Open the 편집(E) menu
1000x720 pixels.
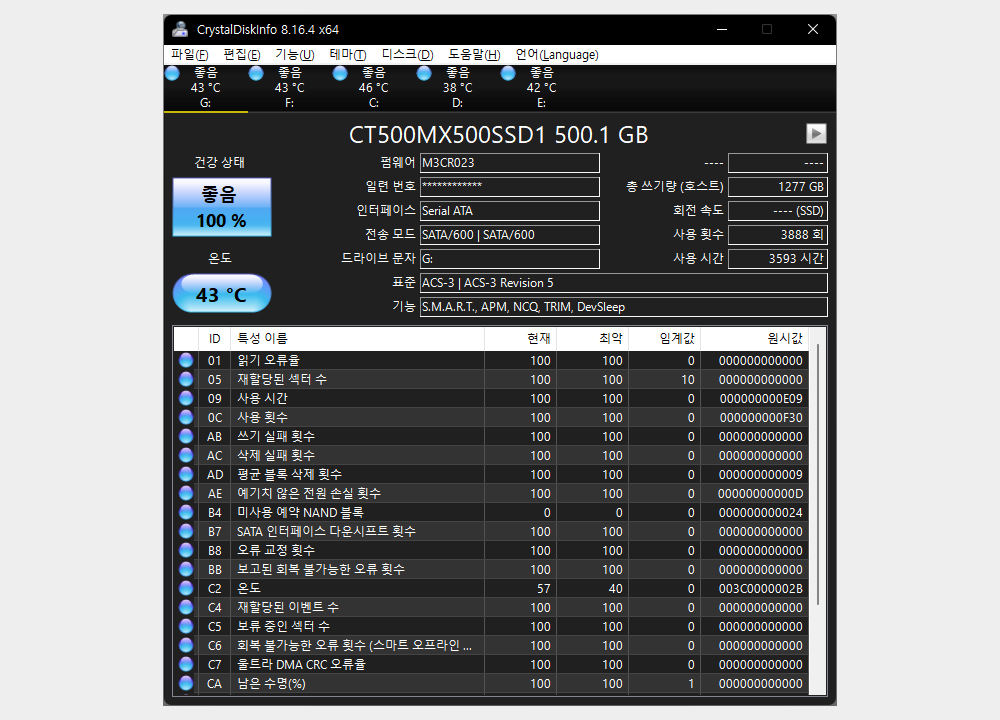tap(242, 55)
